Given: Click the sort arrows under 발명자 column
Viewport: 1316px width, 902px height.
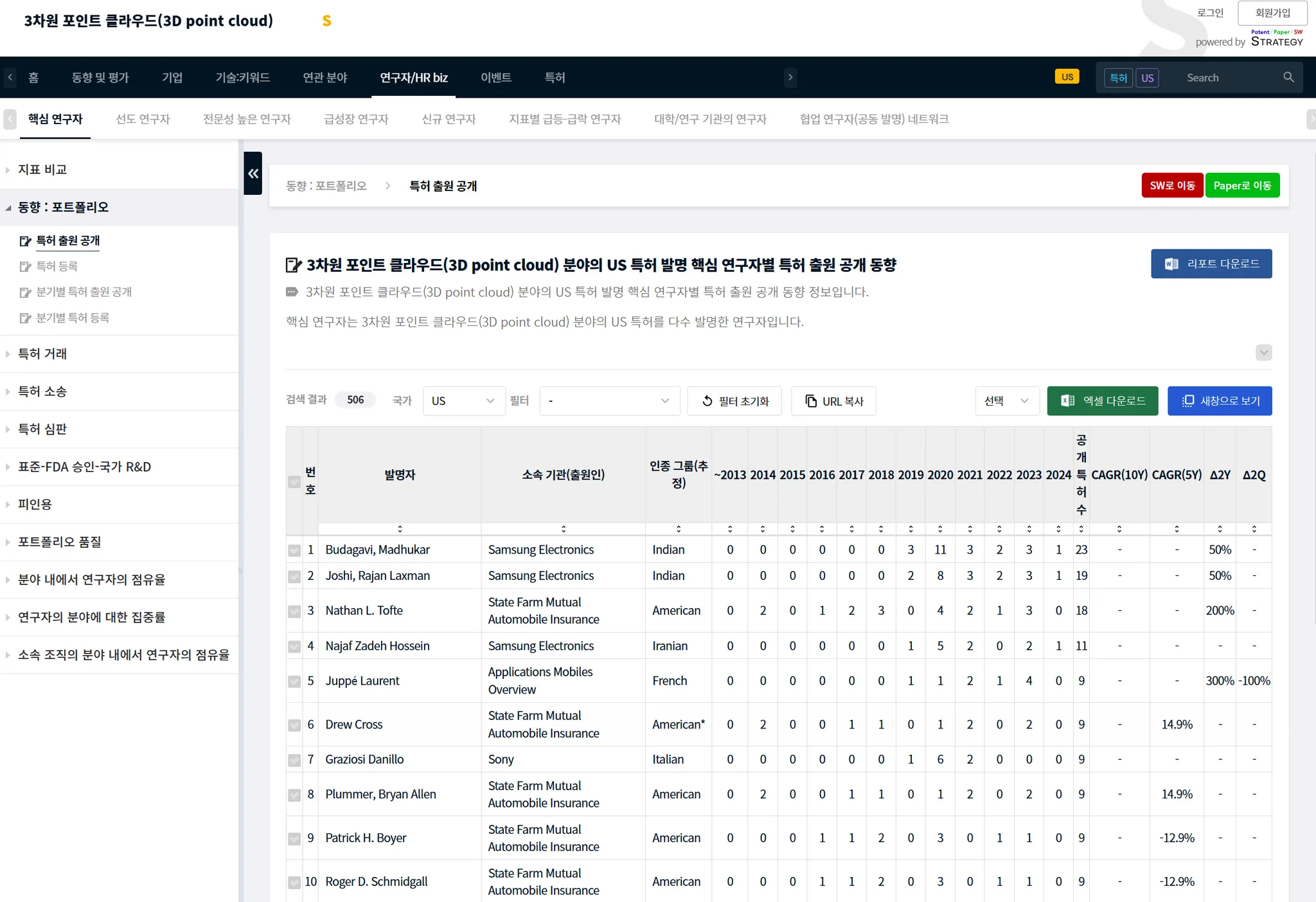Looking at the screenshot, I should coord(400,528).
